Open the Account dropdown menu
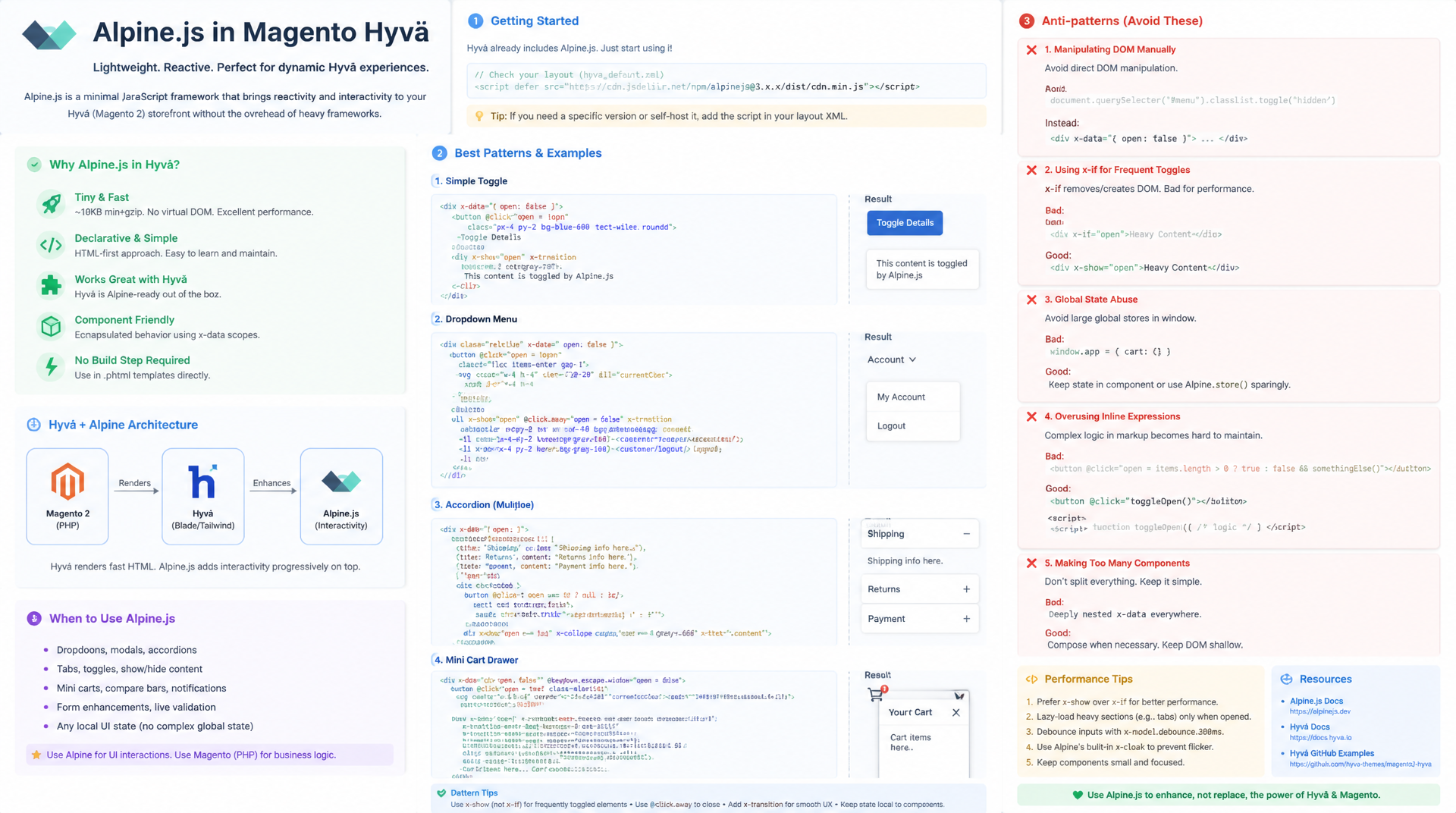 (x=892, y=359)
